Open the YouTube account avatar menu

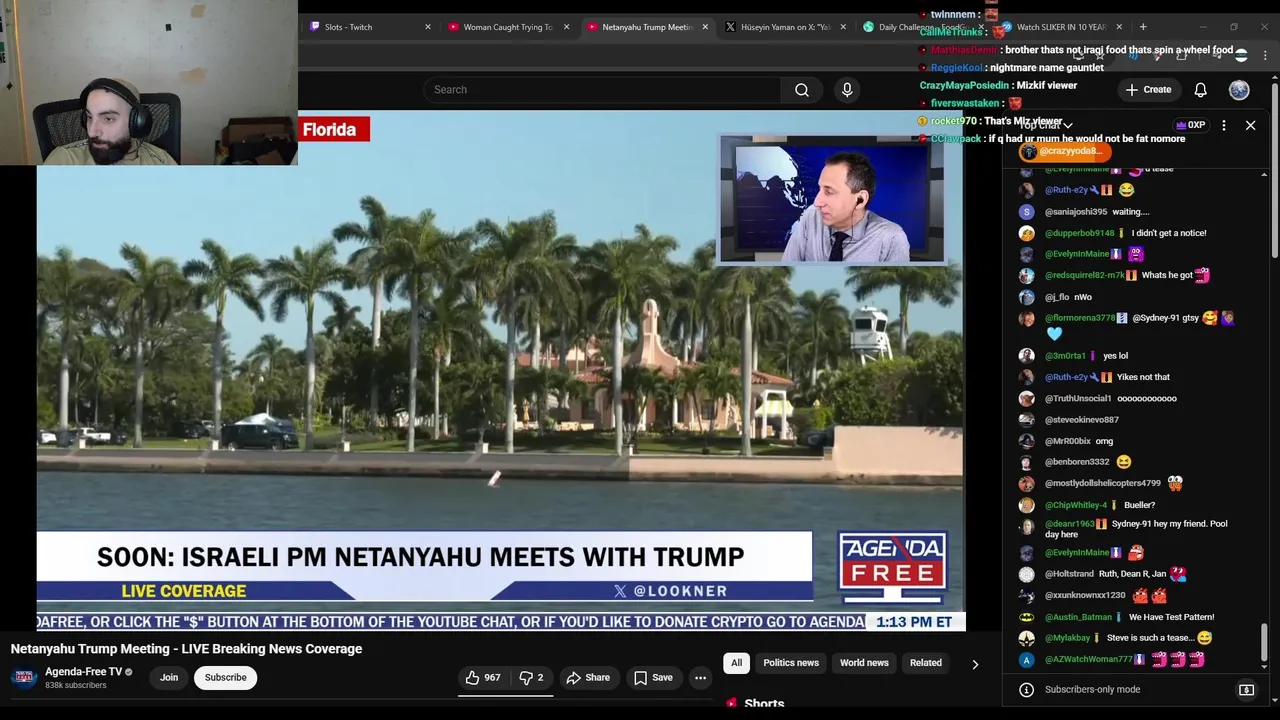point(1239,90)
